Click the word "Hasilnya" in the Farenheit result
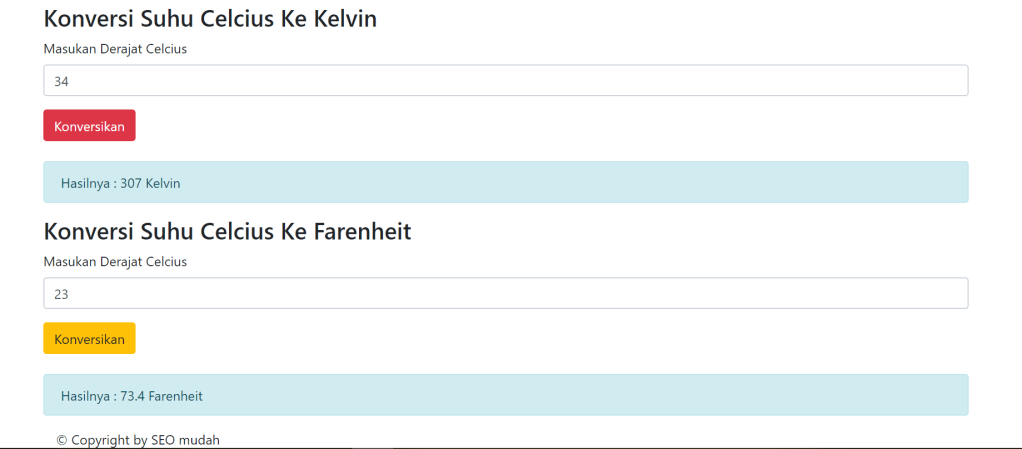Screen dimensions: 1022x449 (85, 397)
